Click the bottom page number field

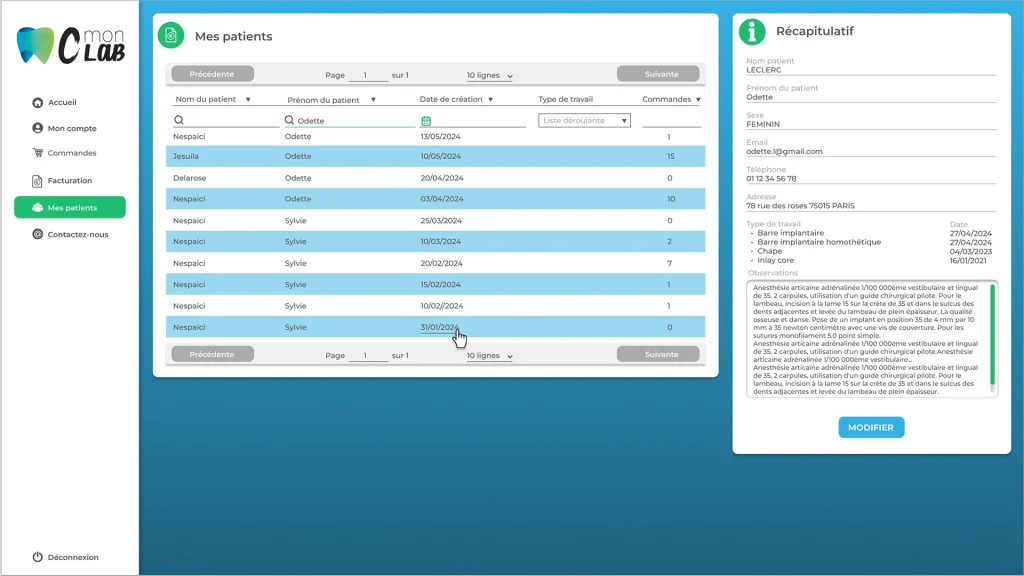(x=368, y=355)
